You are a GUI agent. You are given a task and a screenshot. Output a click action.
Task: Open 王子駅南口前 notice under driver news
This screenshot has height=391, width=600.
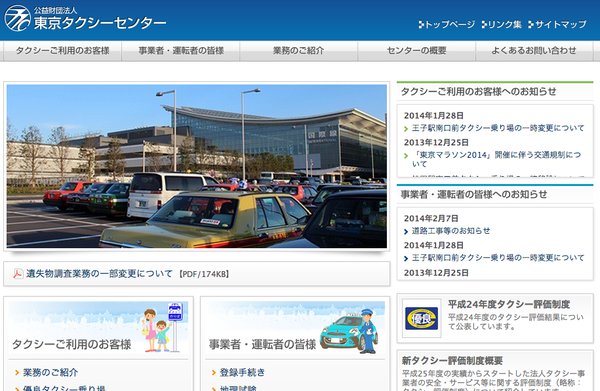[498, 258]
